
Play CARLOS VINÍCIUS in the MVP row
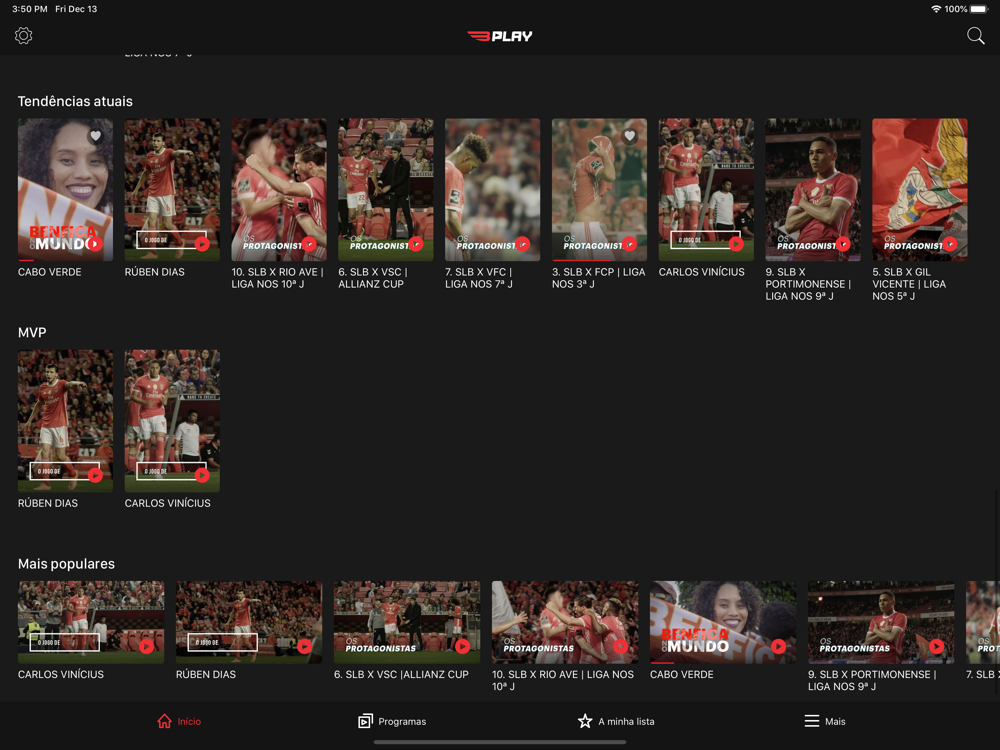coord(202,474)
